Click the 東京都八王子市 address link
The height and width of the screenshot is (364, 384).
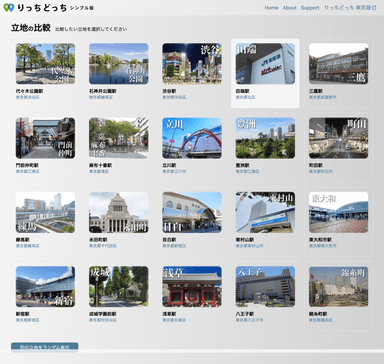249,320
